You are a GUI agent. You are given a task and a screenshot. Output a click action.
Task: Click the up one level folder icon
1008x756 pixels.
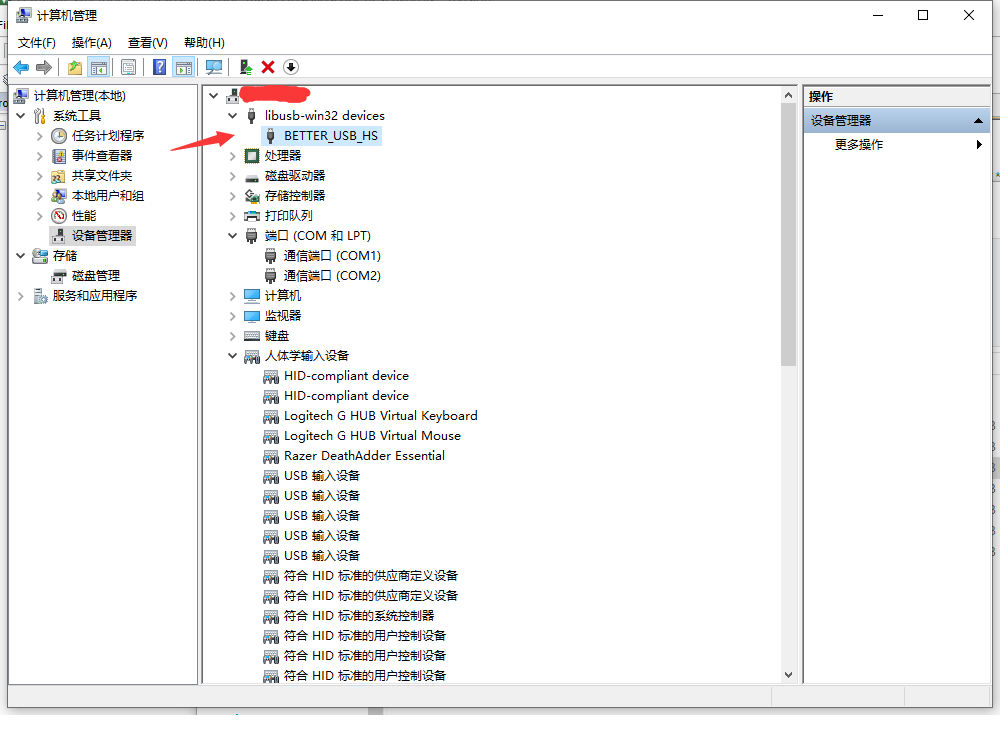(x=74, y=67)
